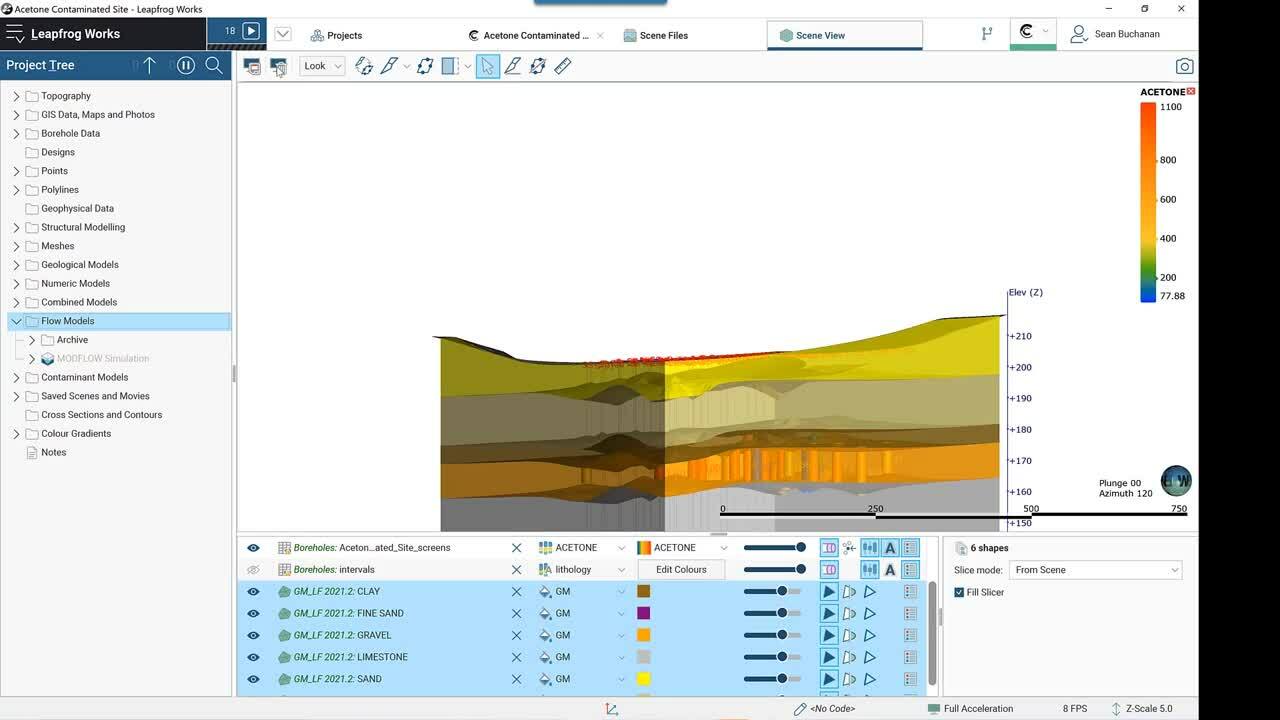This screenshot has width=1280, height=720.
Task: Open the Projects tab
Action: tap(336, 35)
